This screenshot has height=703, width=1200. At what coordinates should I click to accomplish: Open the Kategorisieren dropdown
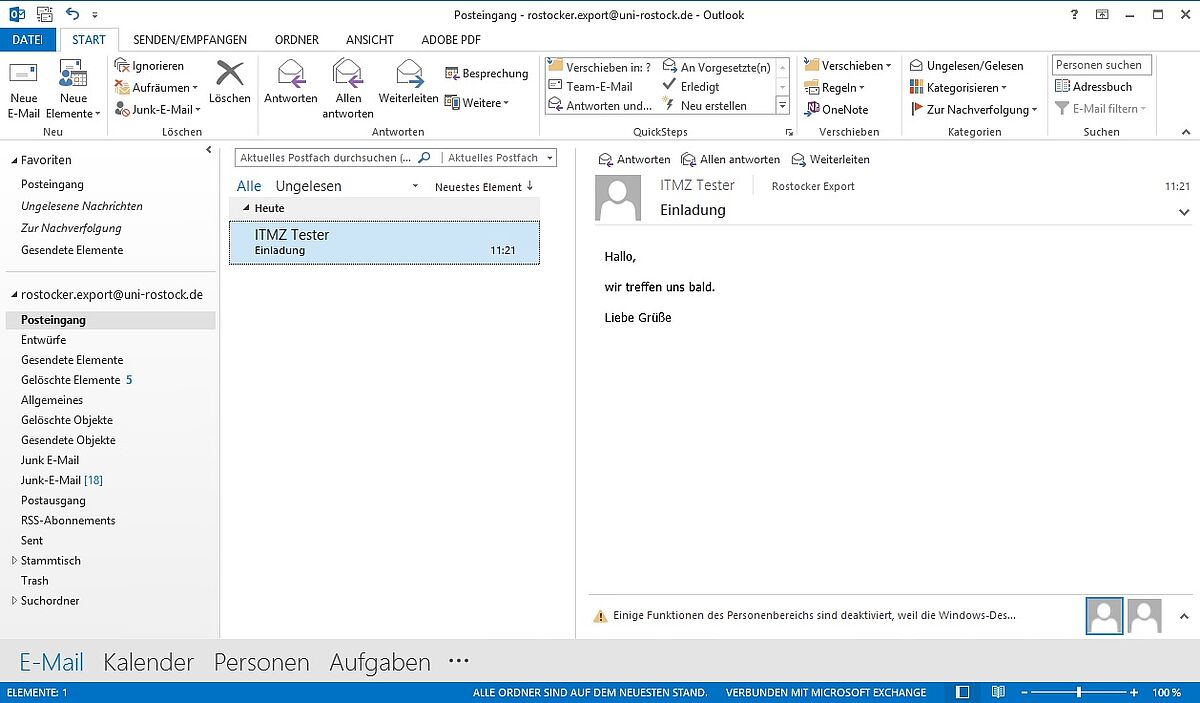pyautogui.click(x=959, y=88)
